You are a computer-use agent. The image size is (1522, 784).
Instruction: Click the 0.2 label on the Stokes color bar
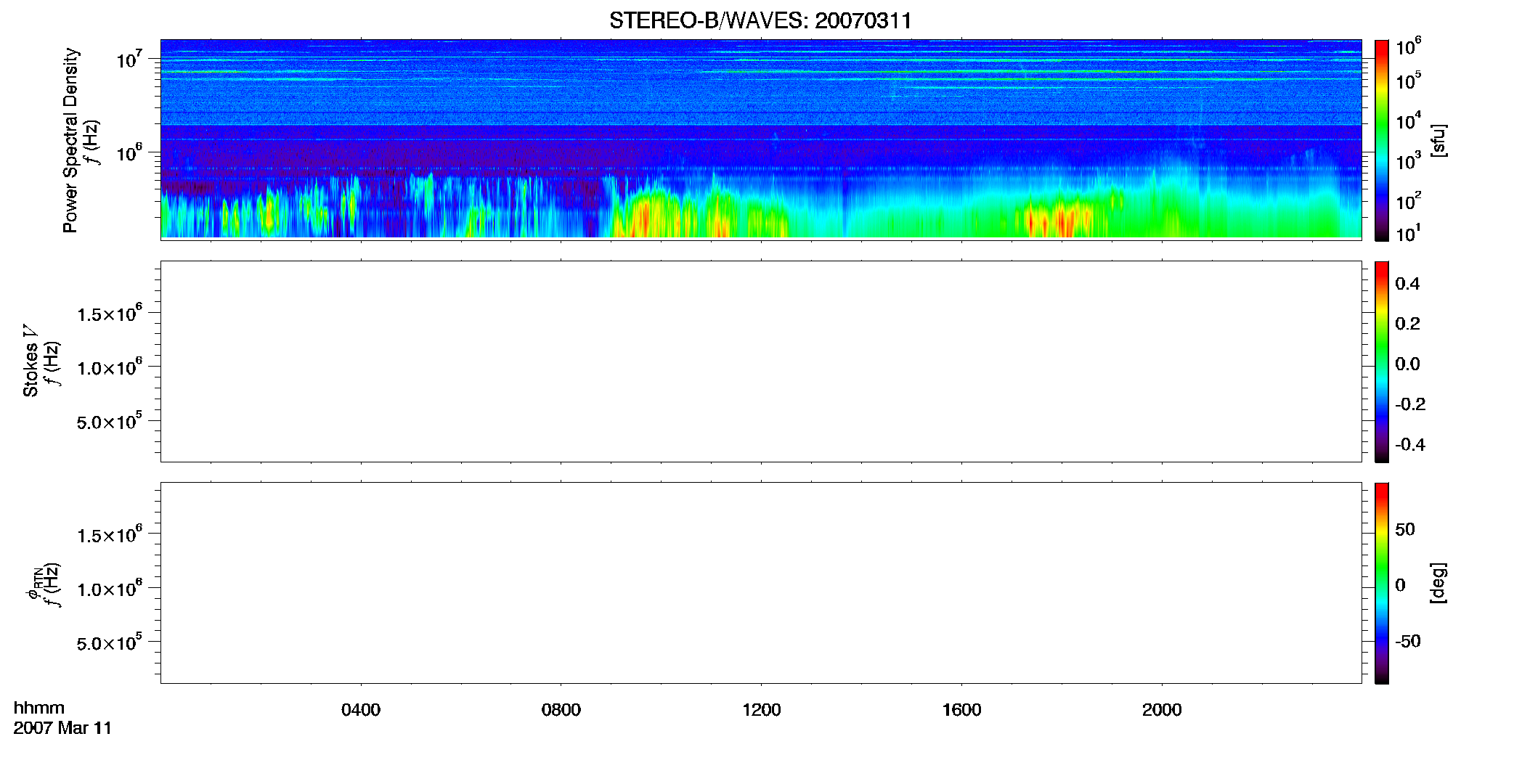point(1407,324)
